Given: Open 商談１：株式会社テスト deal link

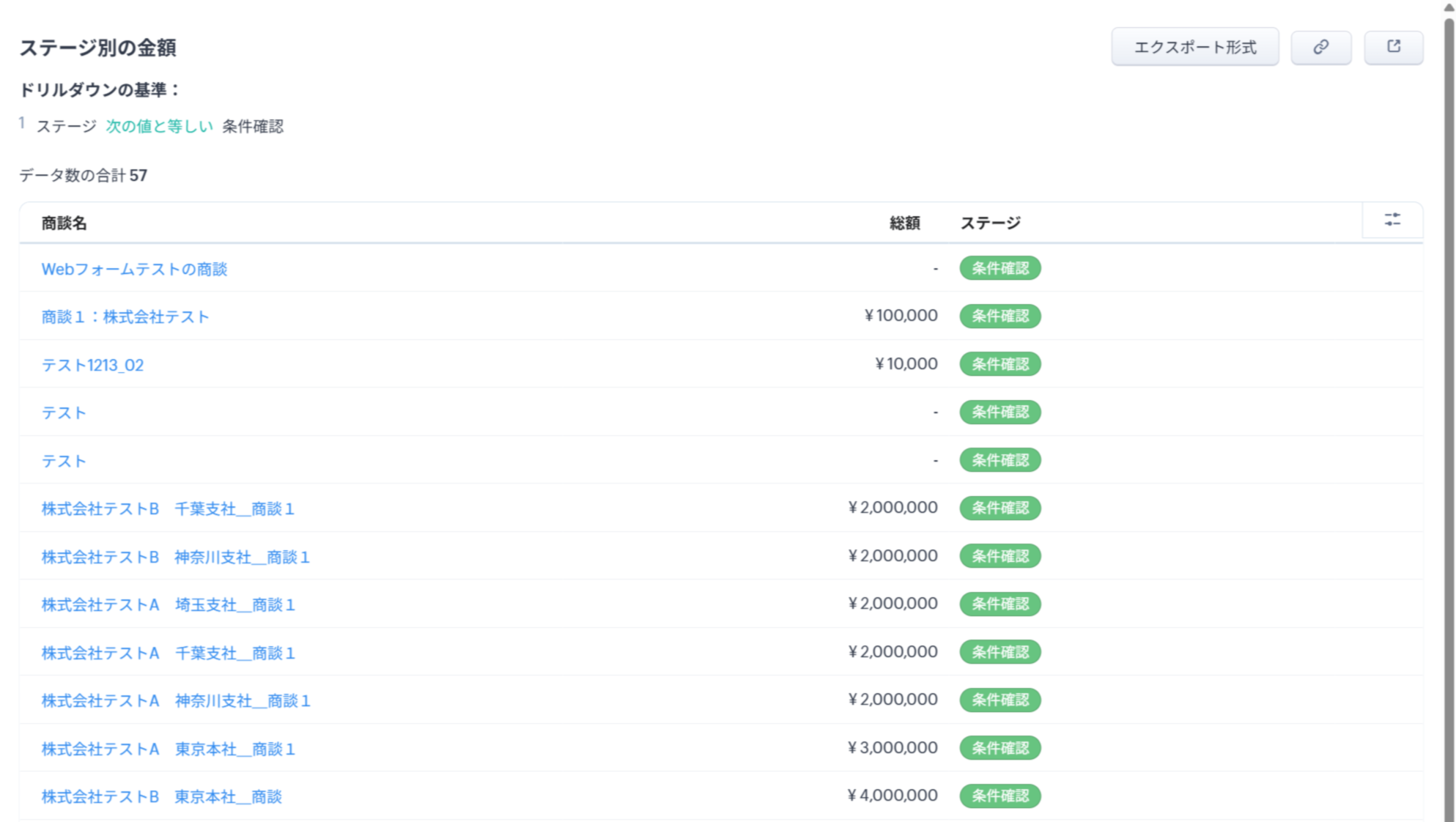Looking at the screenshot, I should [125, 316].
